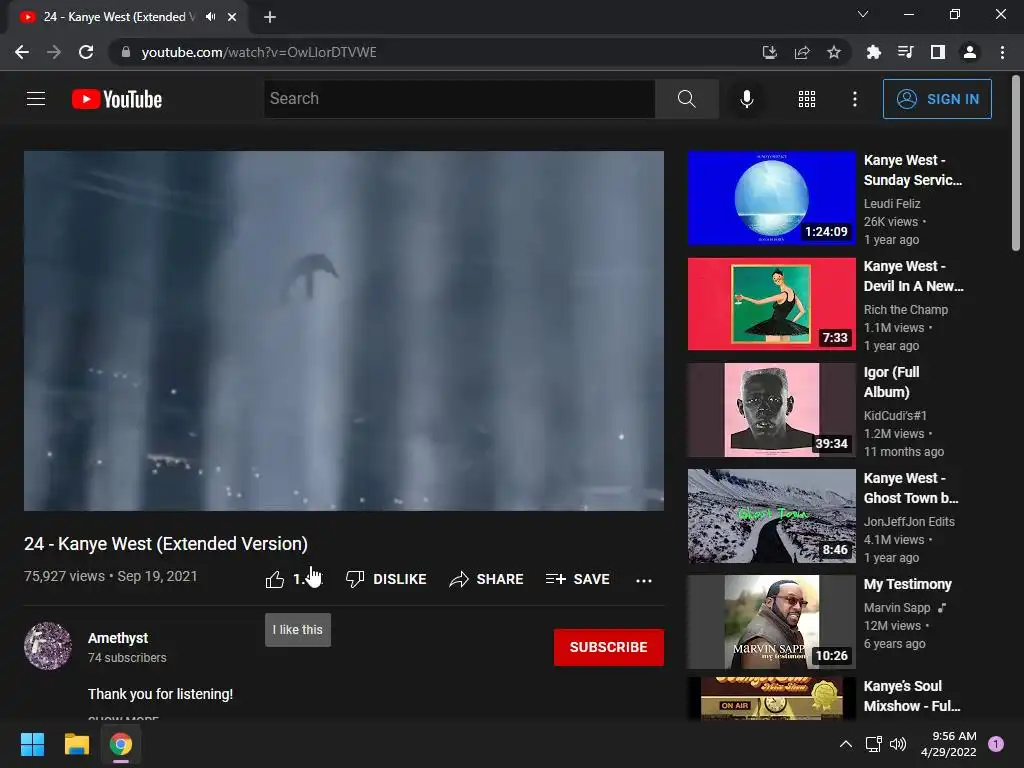Go to YouTube home via logo
The image size is (1024, 768).
[117, 99]
